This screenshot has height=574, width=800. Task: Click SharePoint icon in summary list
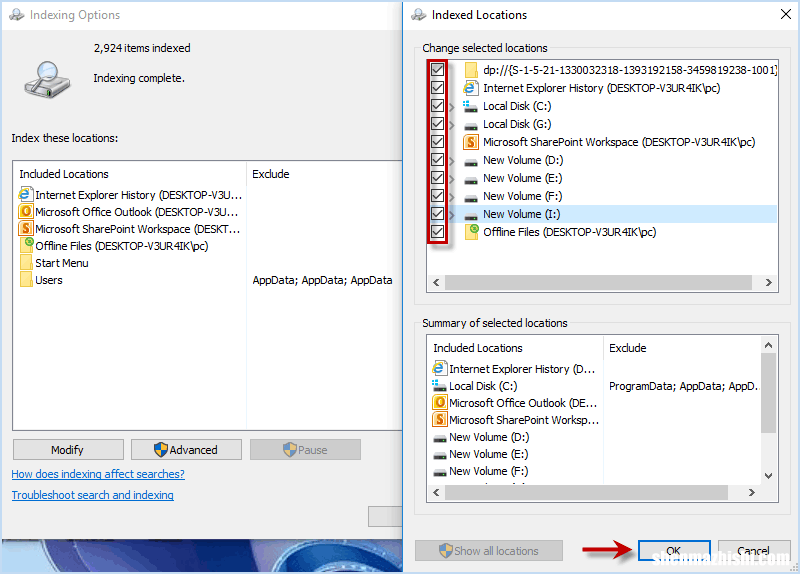(x=439, y=419)
